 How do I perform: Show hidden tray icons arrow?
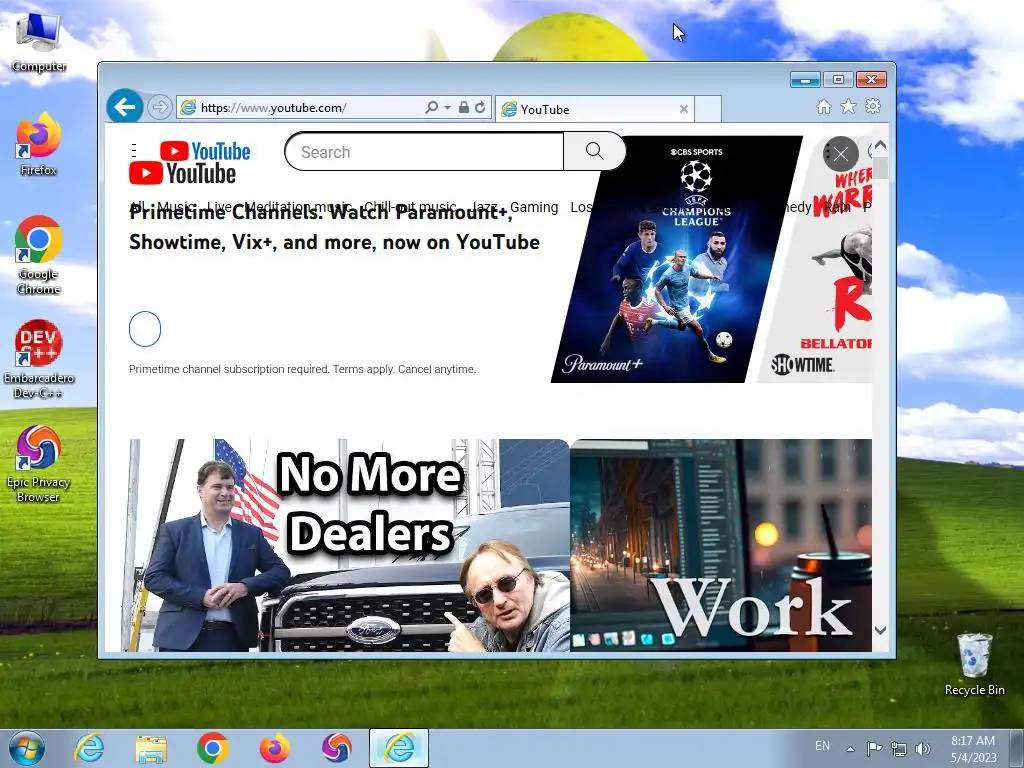point(850,749)
